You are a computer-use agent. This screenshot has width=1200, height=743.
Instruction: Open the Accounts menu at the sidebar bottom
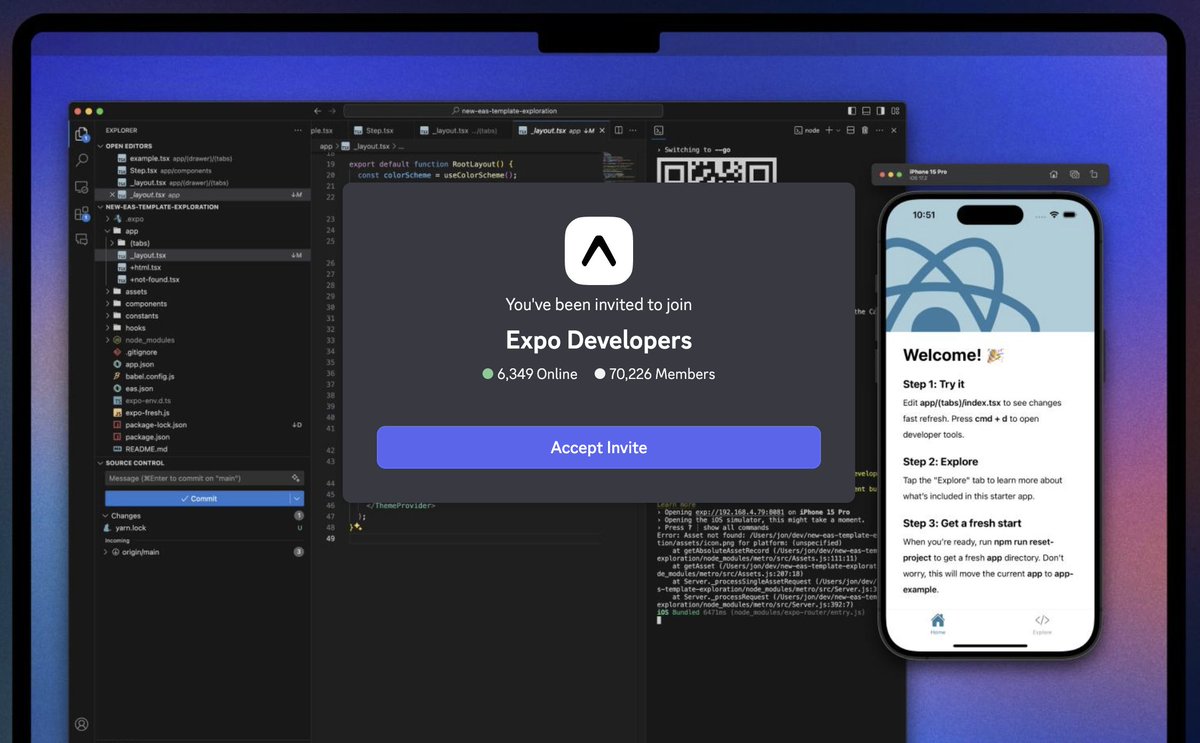pos(82,724)
